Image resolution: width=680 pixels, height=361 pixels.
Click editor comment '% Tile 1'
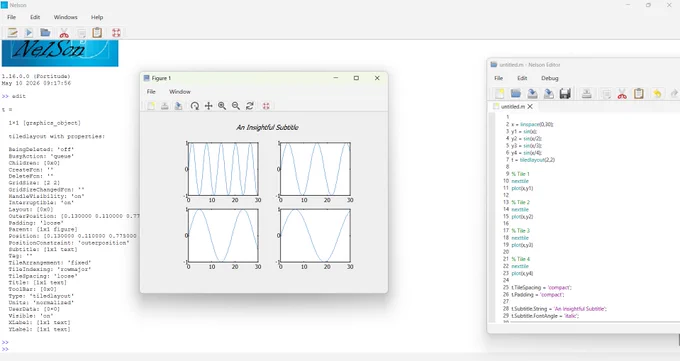[x=520, y=174]
